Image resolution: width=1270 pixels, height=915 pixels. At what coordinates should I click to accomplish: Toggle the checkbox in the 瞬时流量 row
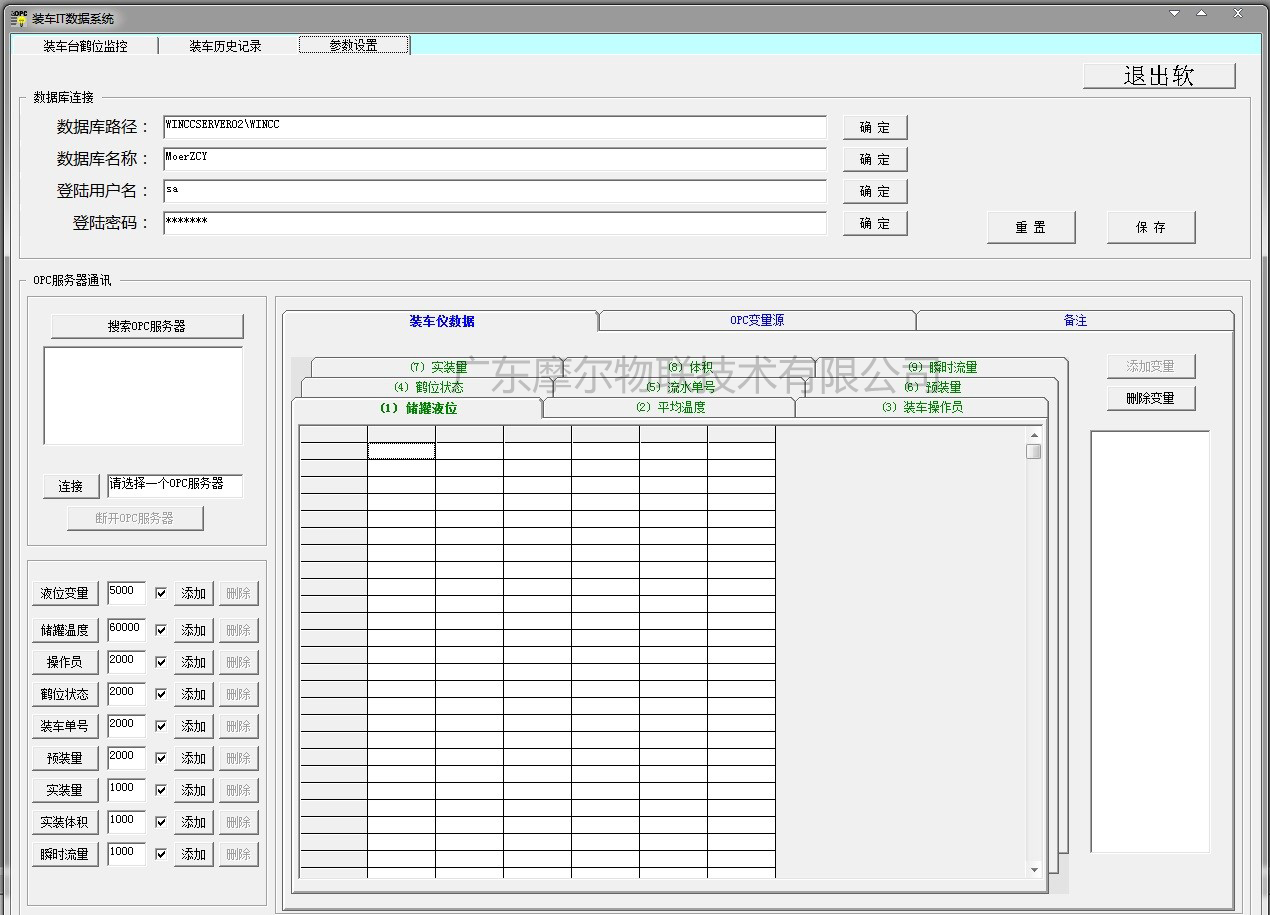pos(161,854)
